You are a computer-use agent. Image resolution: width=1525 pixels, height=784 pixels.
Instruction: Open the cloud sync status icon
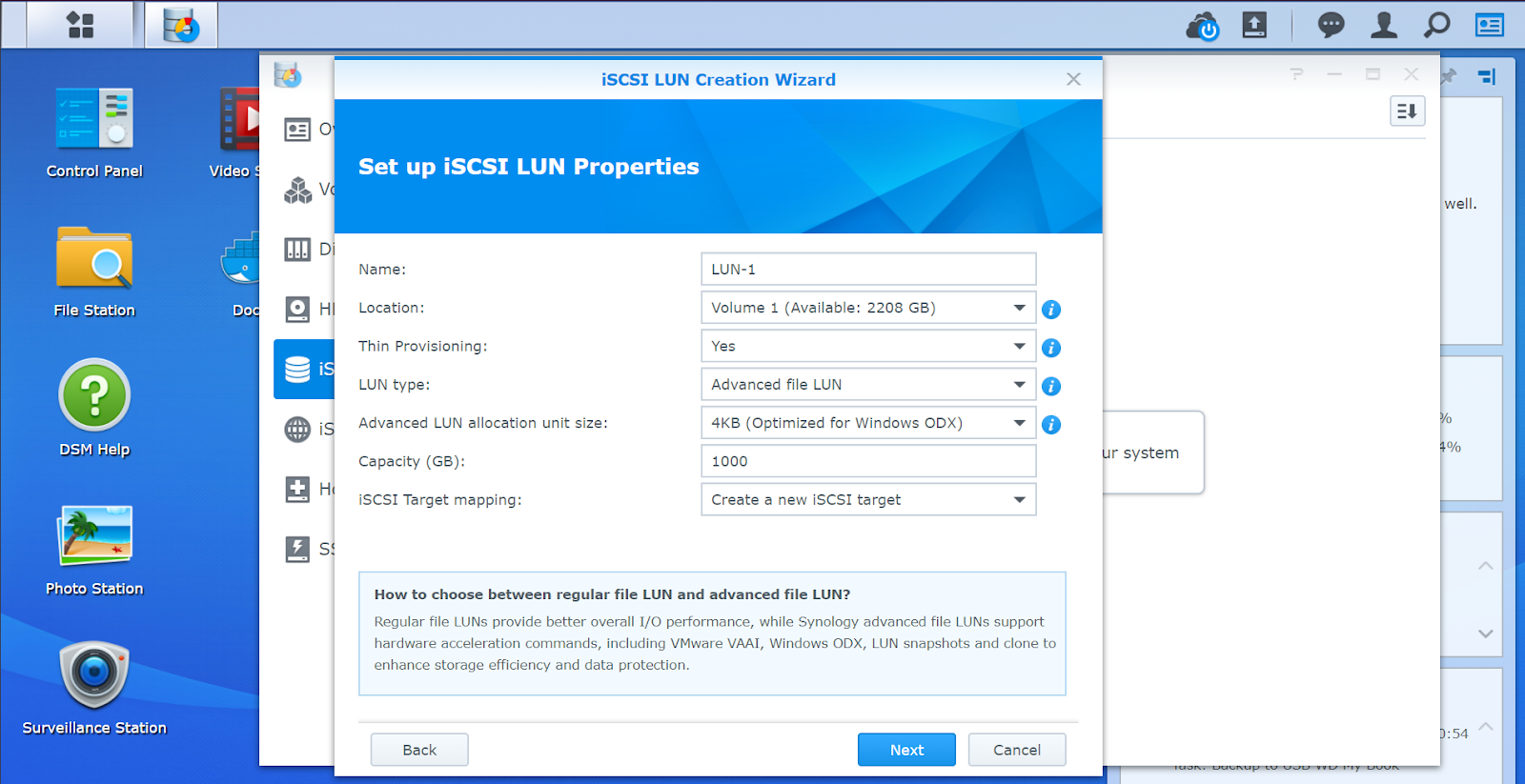point(1203,26)
